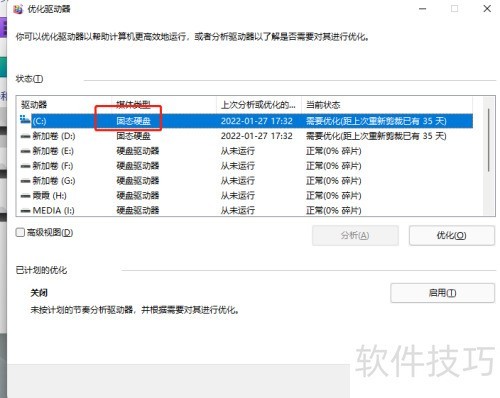The width and height of the screenshot is (500, 398).
Task: Click 固态硬盘 media type in C: row
Action: [133, 121]
